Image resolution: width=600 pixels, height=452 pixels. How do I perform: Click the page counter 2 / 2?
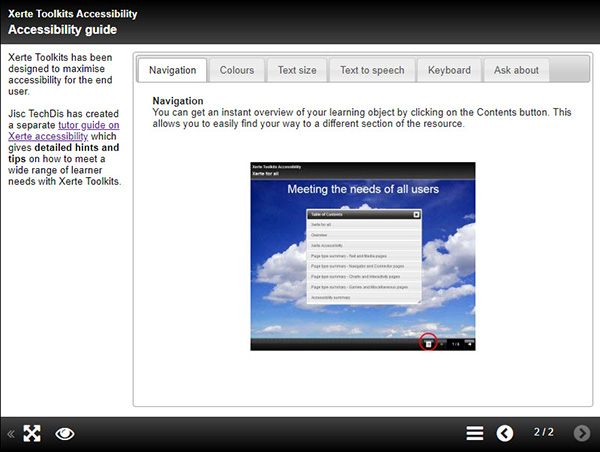click(543, 432)
